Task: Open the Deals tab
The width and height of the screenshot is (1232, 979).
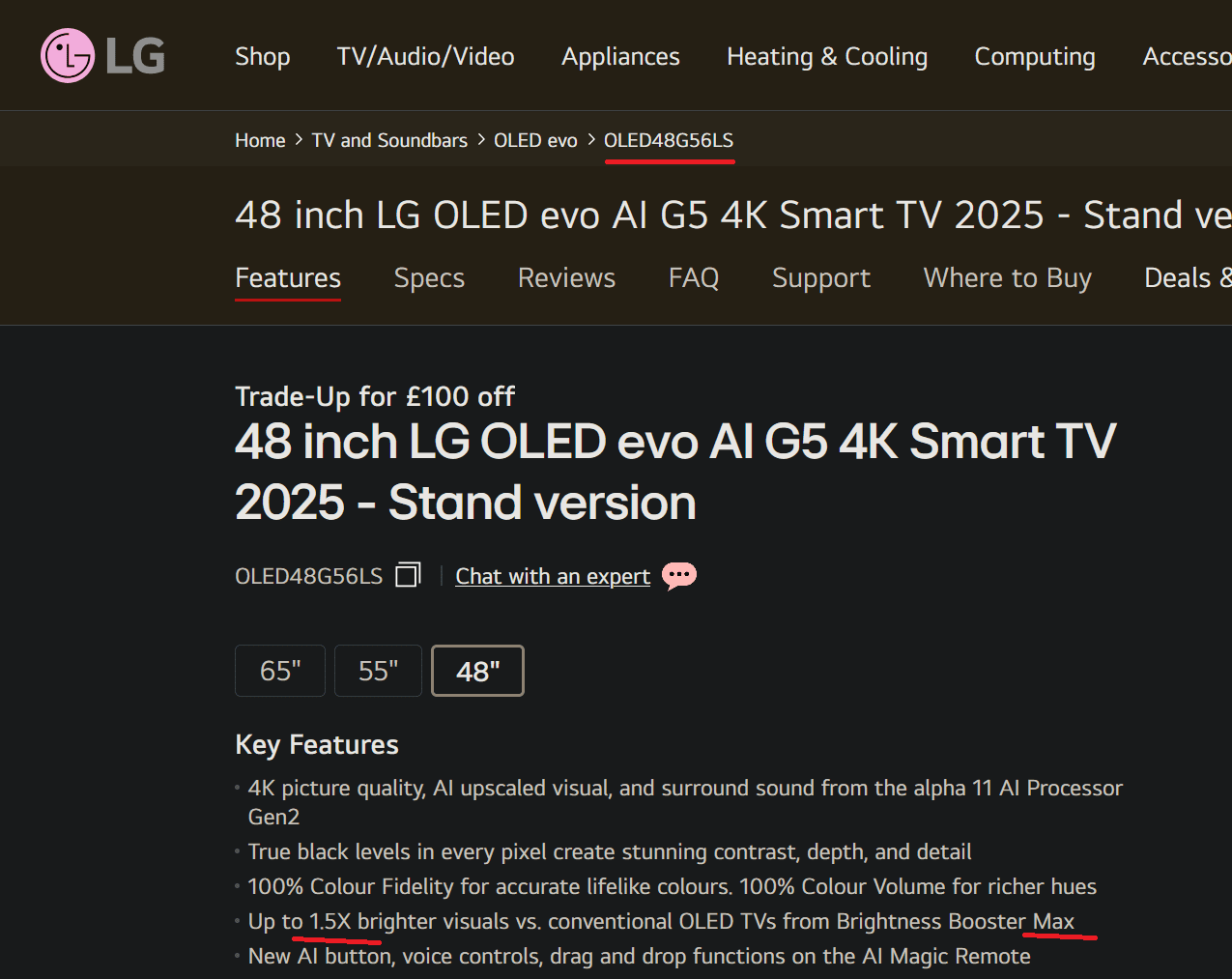Action: (1188, 278)
